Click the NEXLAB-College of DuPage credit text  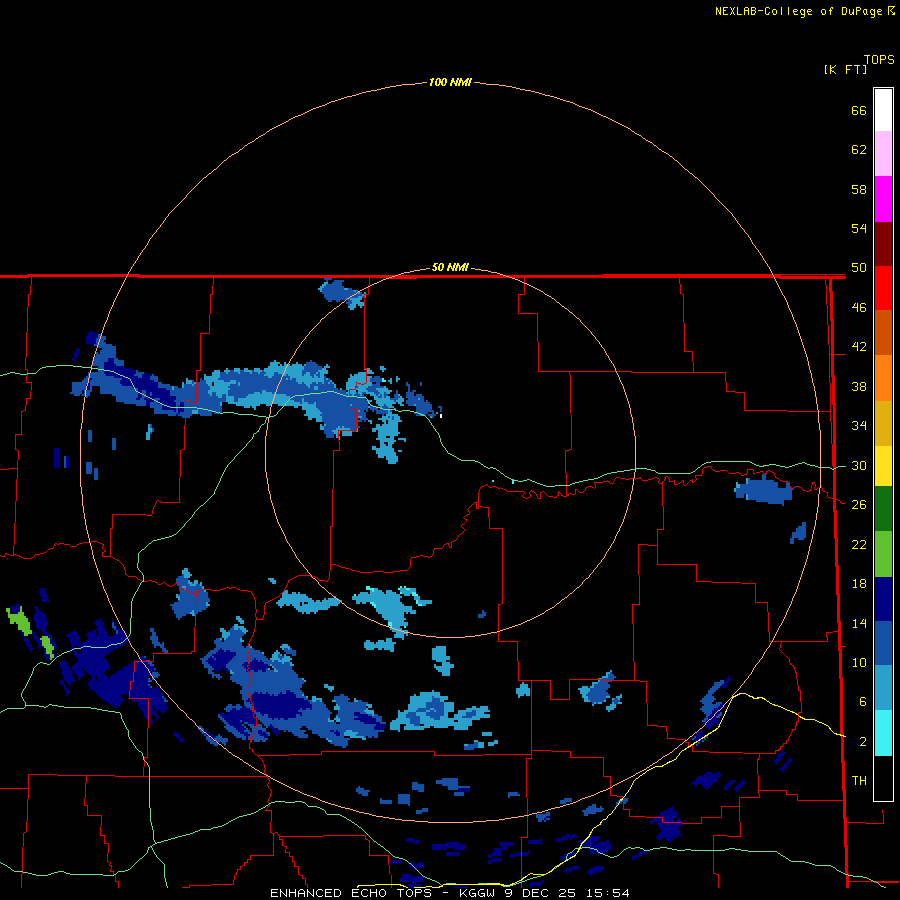coord(804,11)
